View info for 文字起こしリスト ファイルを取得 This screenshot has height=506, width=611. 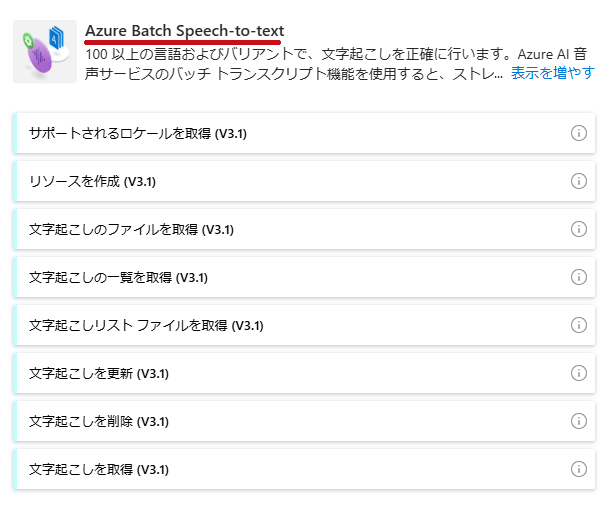coord(579,325)
